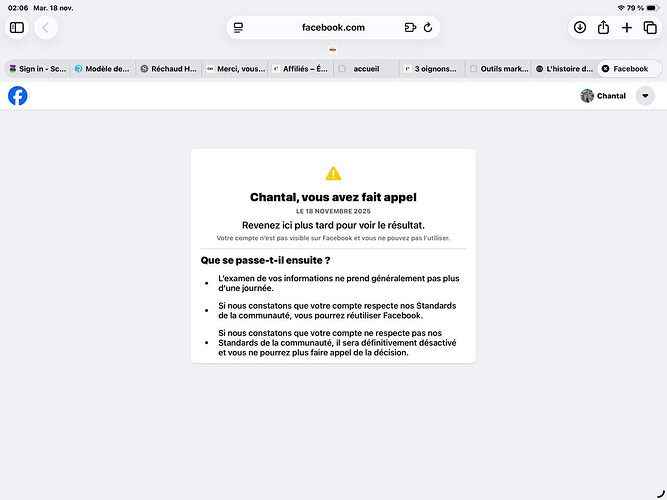Close the active Facebook tab

(605, 69)
